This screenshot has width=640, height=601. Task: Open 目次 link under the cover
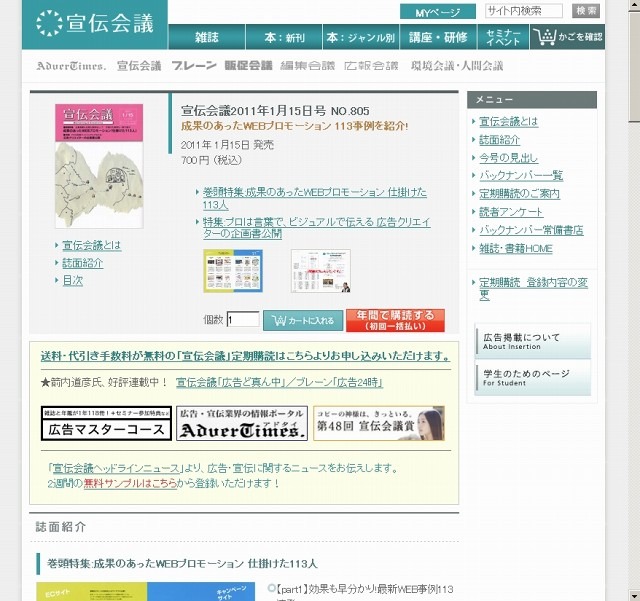click(73, 280)
